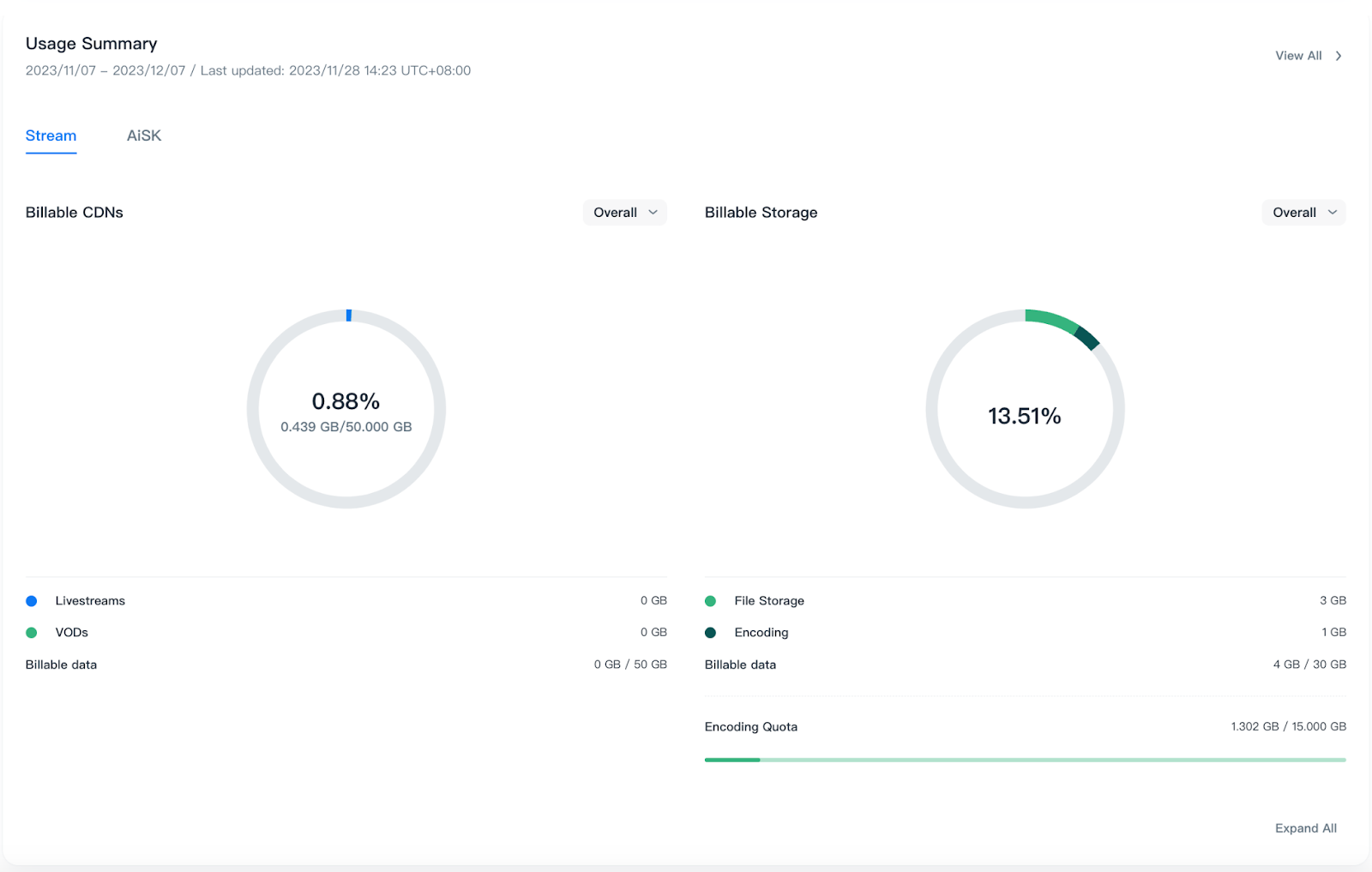This screenshot has width=1372, height=872.
Task: Click the View All arrow chevron
Action: pyautogui.click(x=1338, y=56)
